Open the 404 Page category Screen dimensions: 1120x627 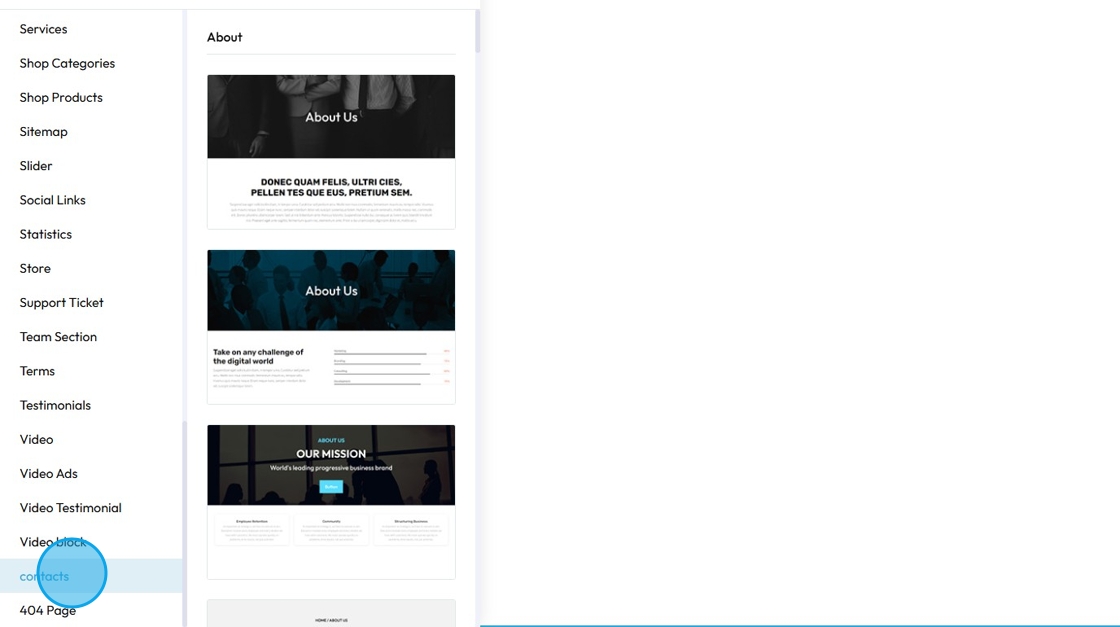click(48, 611)
